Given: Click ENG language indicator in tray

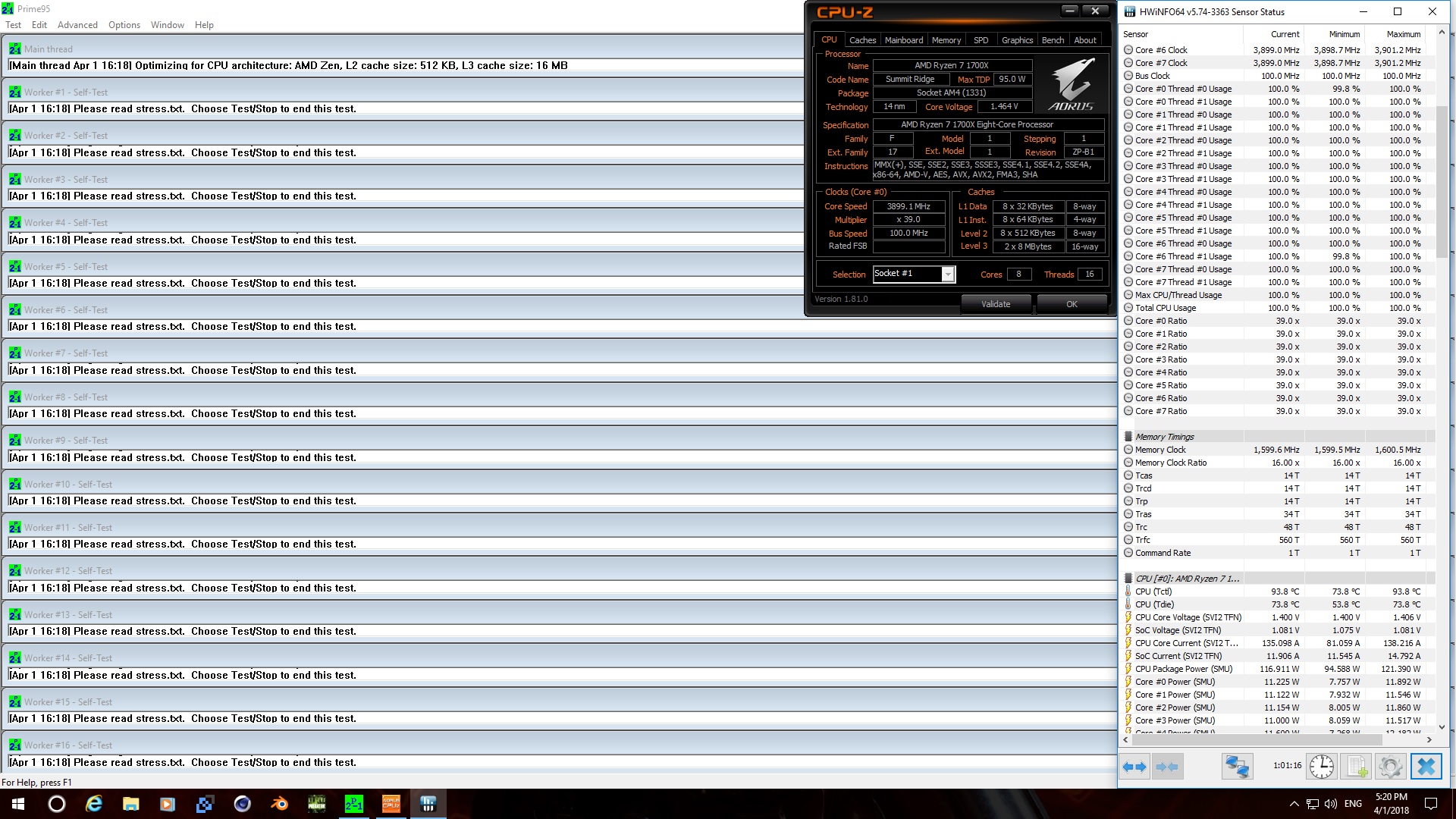Looking at the screenshot, I should pyautogui.click(x=1353, y=804).
